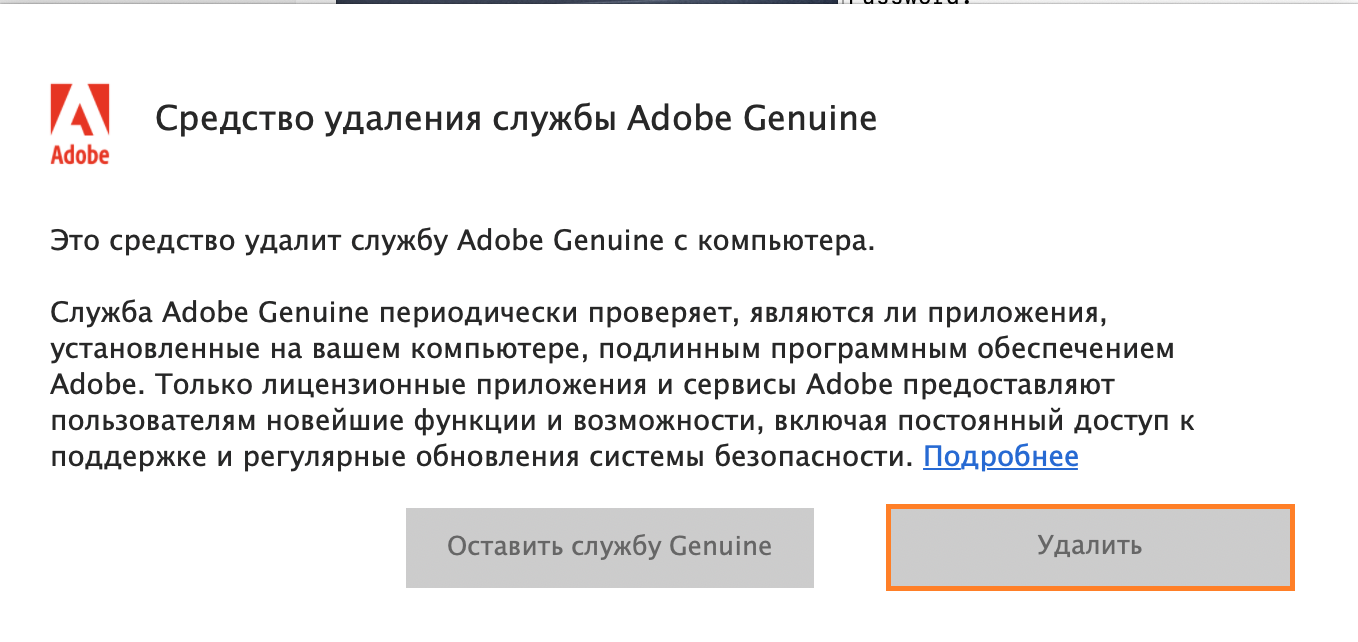Click the sentence Это средство удалит службу
Screen dimensions: 1358x642
(250, 242)
